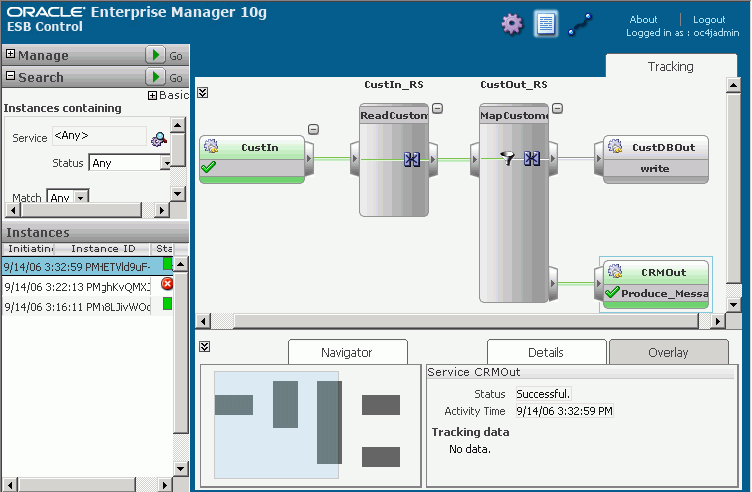
Task: Click the filter funnel icon in MapCustomer
Action: pos(507,157)
